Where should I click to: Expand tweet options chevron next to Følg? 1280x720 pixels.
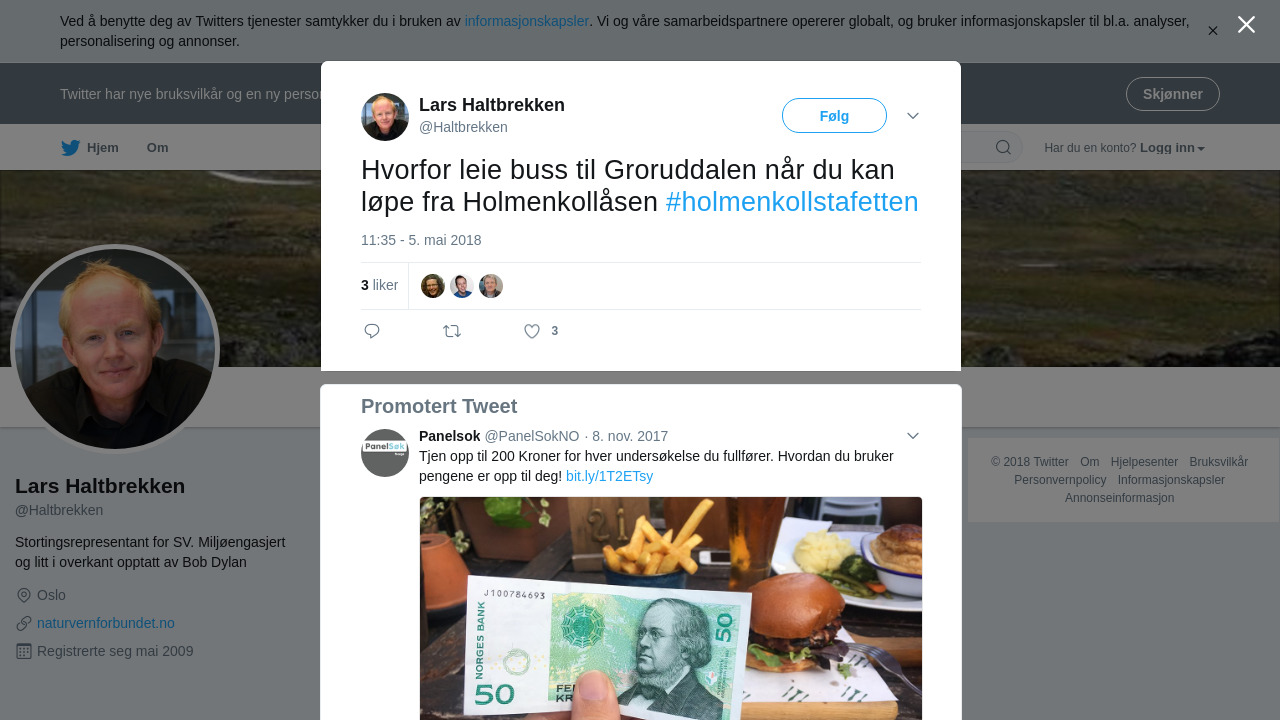coord(913,116)
